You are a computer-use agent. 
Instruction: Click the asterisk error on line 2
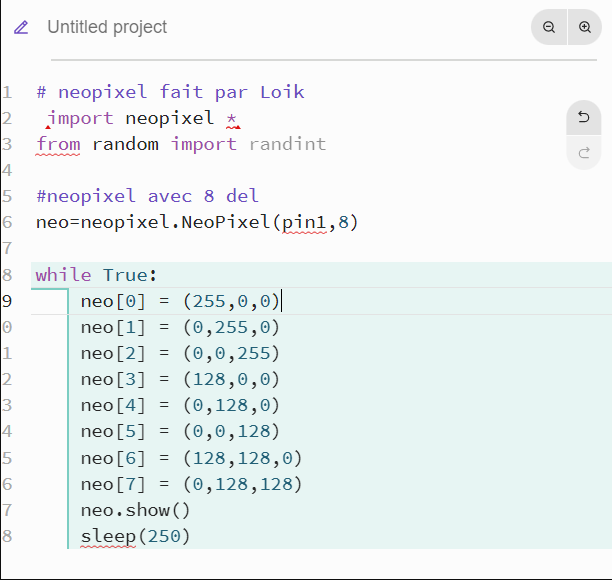(233, 119)
